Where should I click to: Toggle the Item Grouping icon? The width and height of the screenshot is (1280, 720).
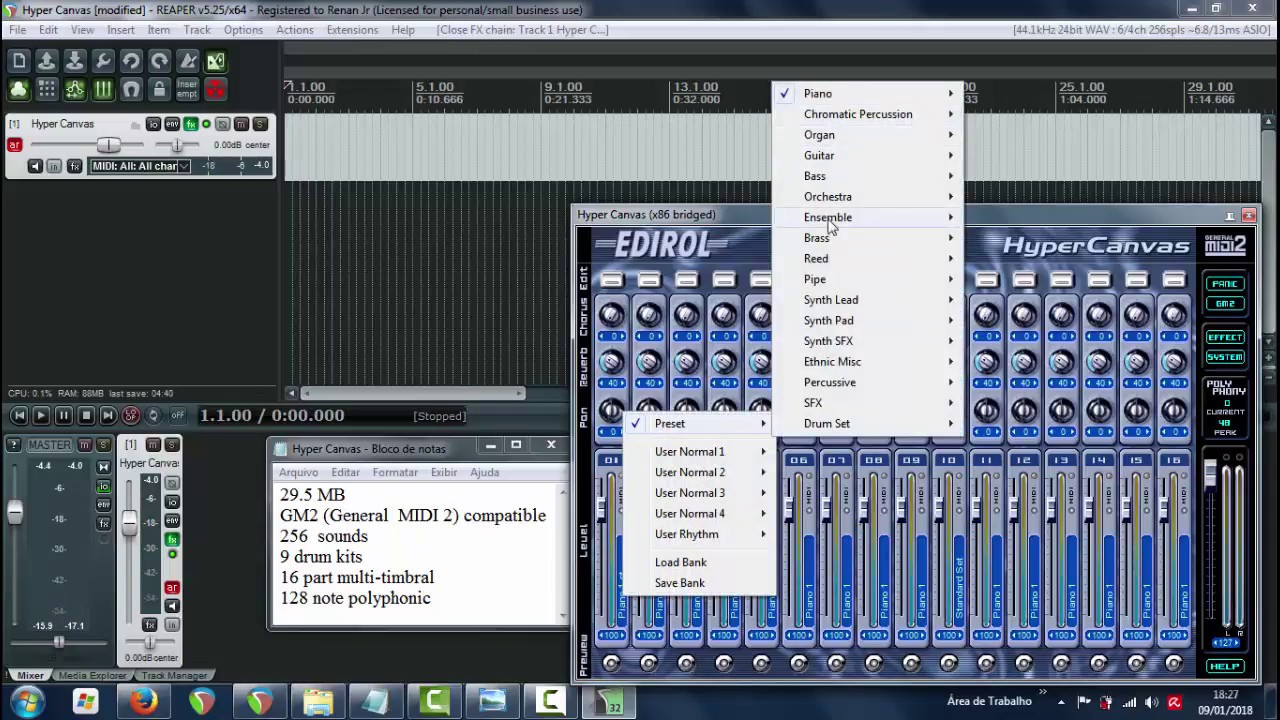19,89
